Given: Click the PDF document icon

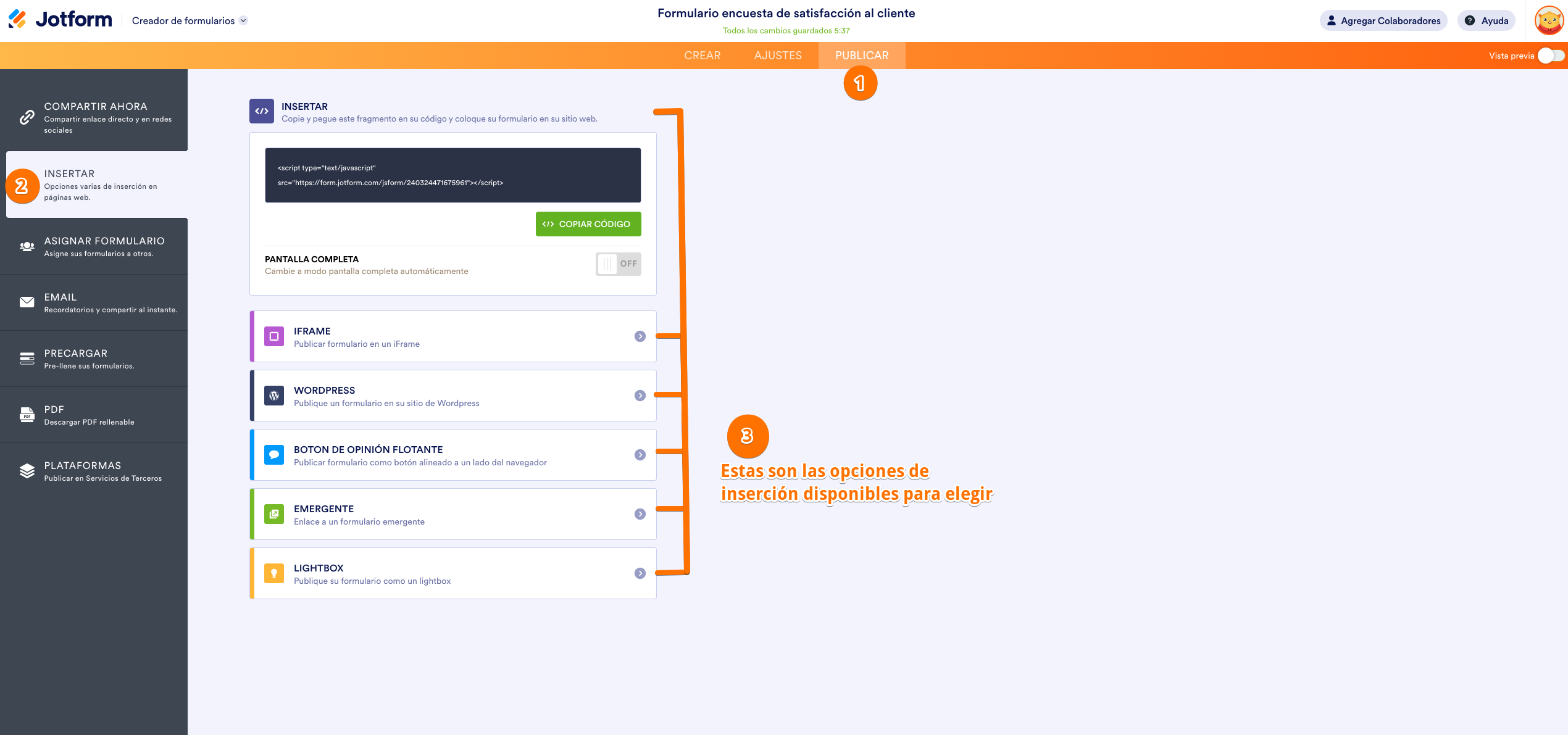Looking at the screenshot, I should pyautogui.click(x=27, y=414).
